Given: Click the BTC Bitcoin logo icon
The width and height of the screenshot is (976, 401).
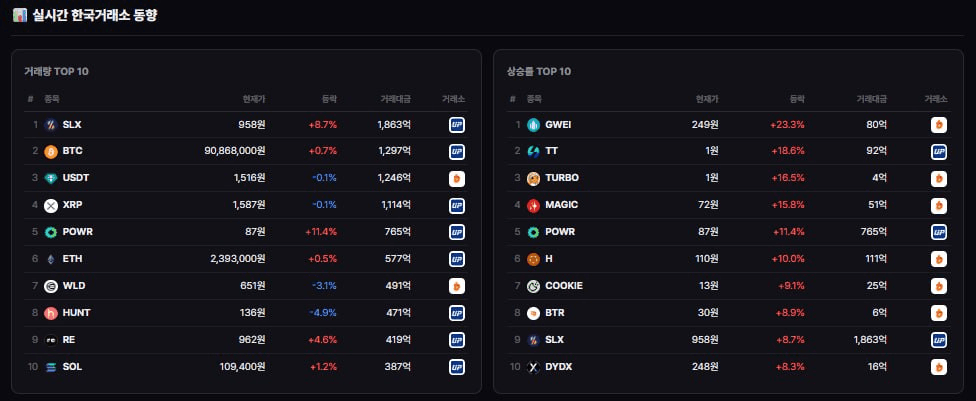Looking at the screenshot, I should 50,152.
